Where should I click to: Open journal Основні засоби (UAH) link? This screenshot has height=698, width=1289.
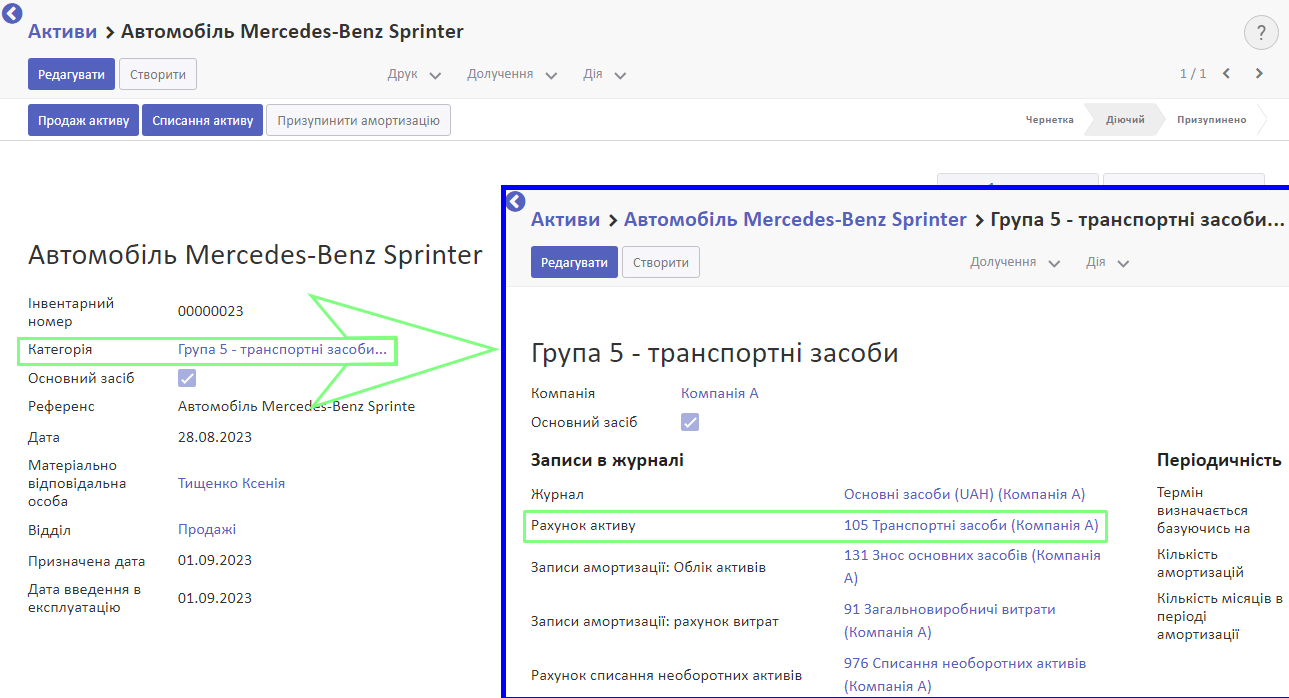[x=964, y=494]
